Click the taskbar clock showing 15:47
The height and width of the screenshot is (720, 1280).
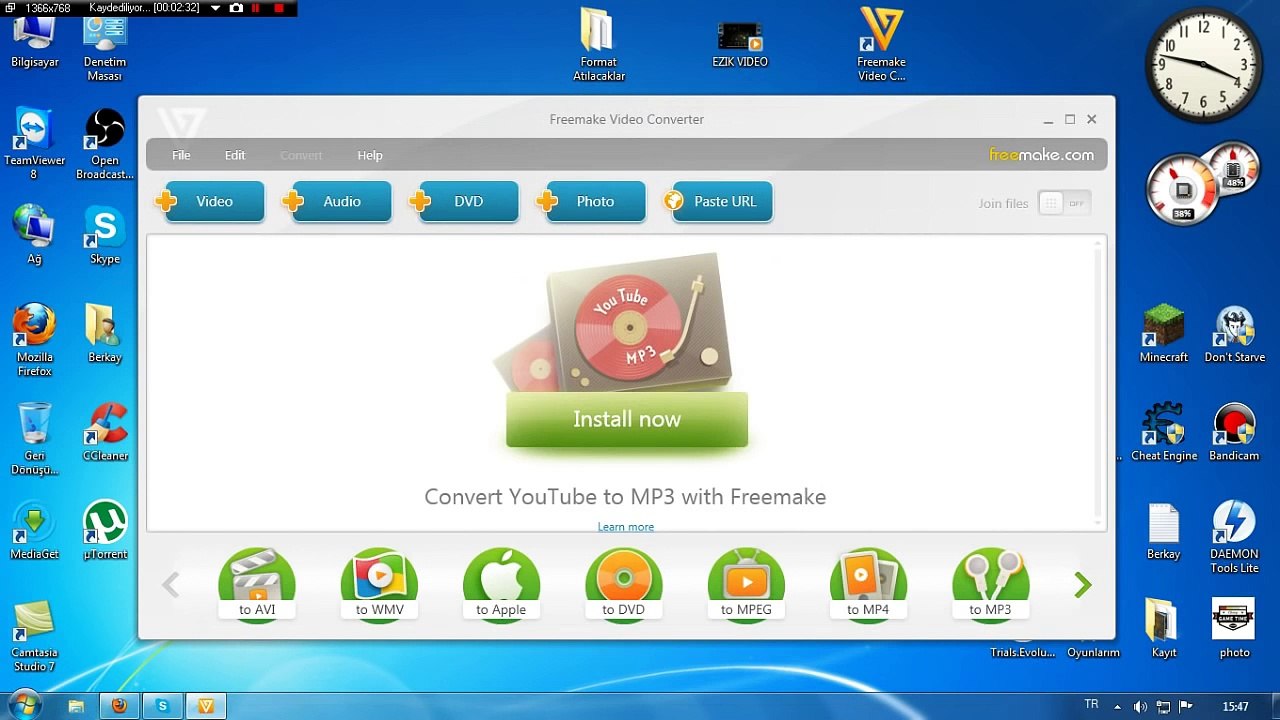pos(1236,707)
